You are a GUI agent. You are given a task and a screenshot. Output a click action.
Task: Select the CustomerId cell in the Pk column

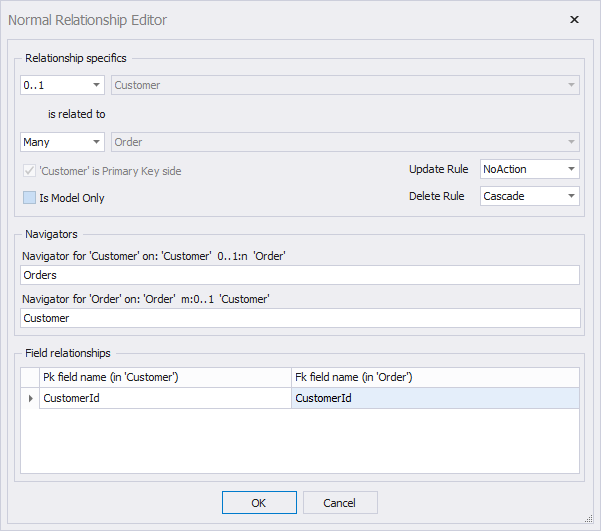[165, 398]
